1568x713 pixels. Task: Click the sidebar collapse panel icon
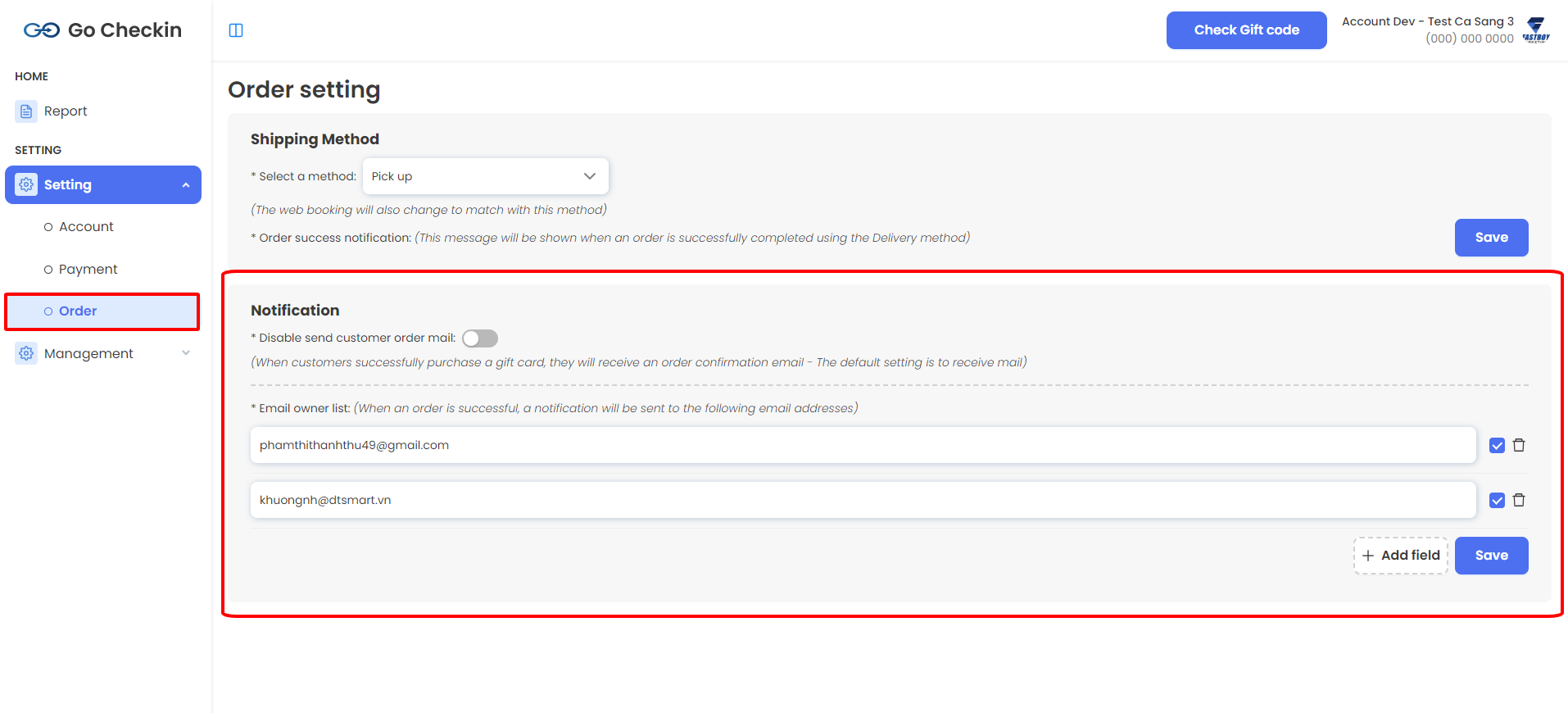click(236, 30)
